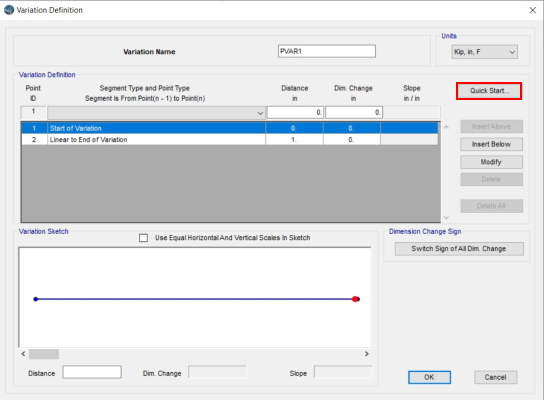
Task: Click the Quick Start button
Action: coord(489,91)
